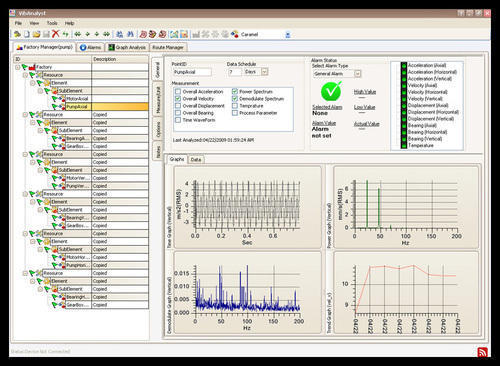500x366 pixels.
Task: Enable the Overall Acceleration checkbox
Action: coord(178,91)
